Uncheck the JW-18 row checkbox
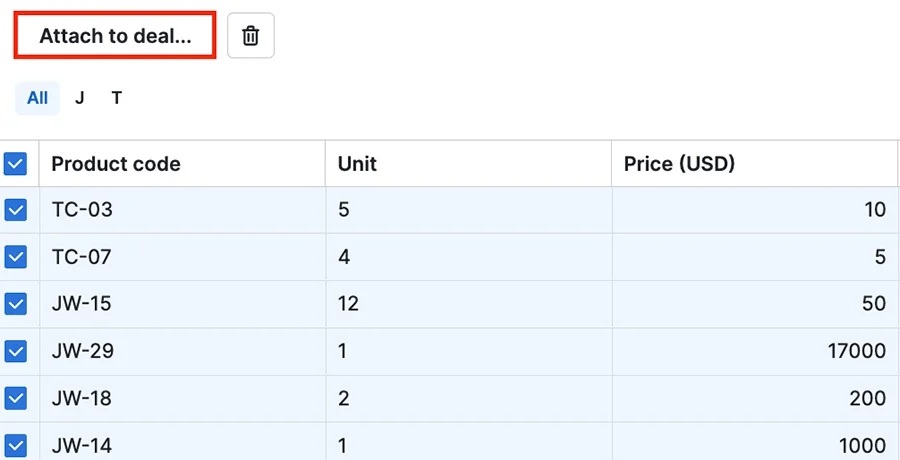The height and width of the screenshot is (460, 900). coord(15,398)
